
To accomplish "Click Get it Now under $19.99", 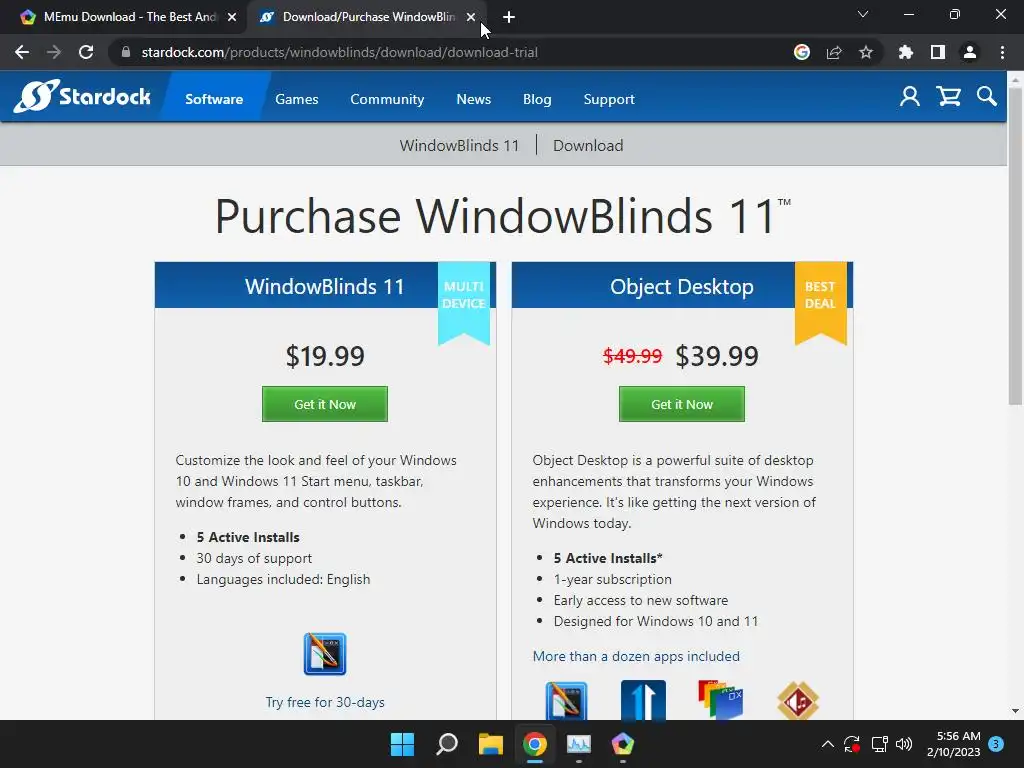I will pyautogui.click(x=325, y=404).
